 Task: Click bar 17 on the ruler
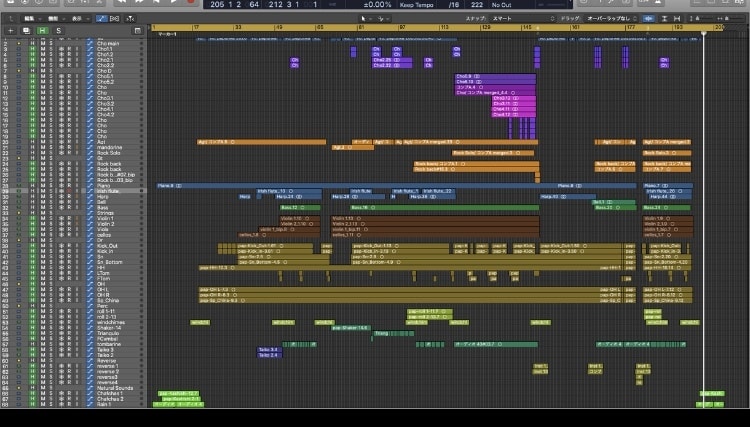(196, 27)
